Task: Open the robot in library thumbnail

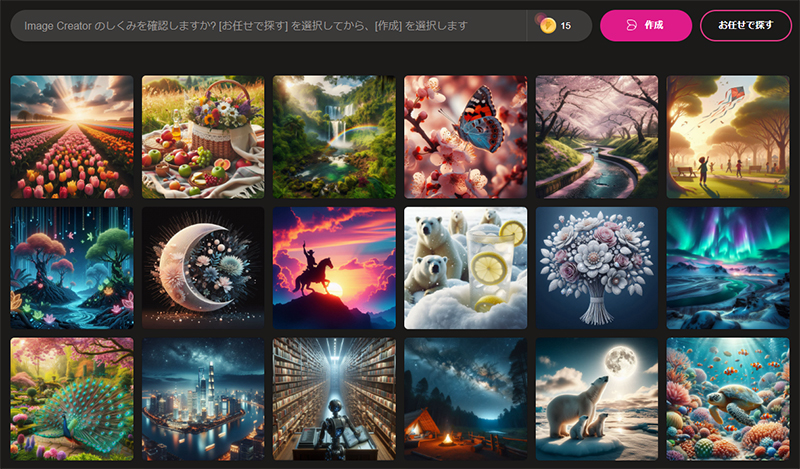Action: click(x=334, y=399)
